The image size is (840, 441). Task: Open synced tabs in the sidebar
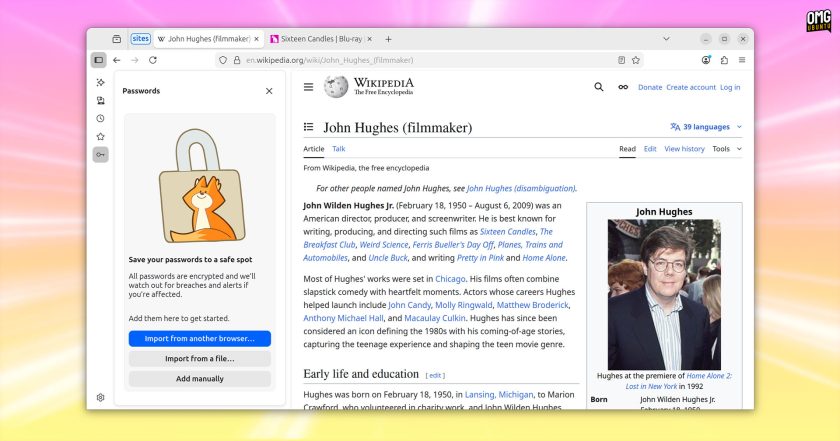100,101
